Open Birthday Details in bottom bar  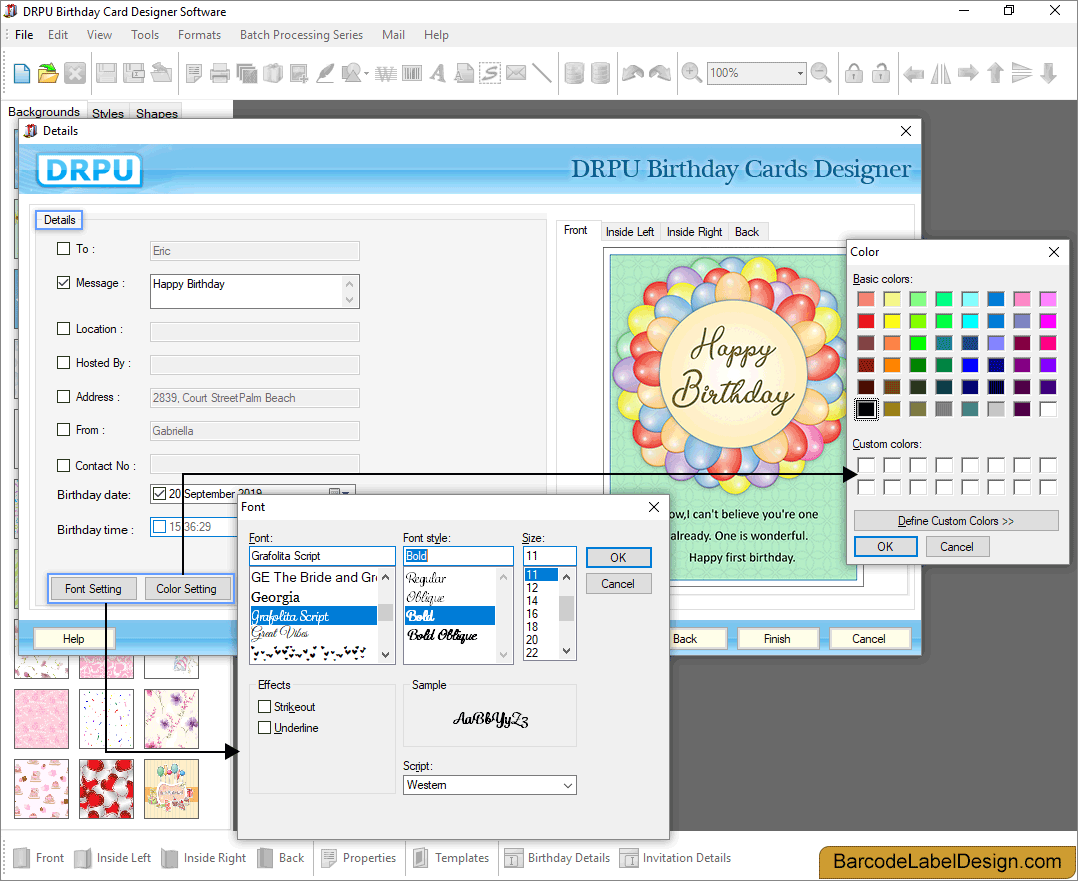(557, 858)
